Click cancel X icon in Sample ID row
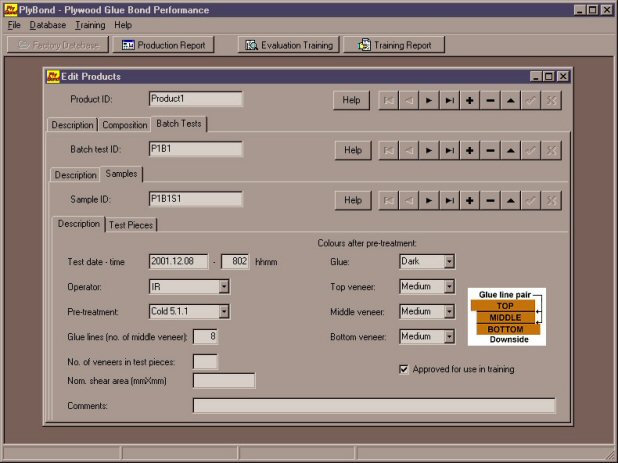 [551, 201]
